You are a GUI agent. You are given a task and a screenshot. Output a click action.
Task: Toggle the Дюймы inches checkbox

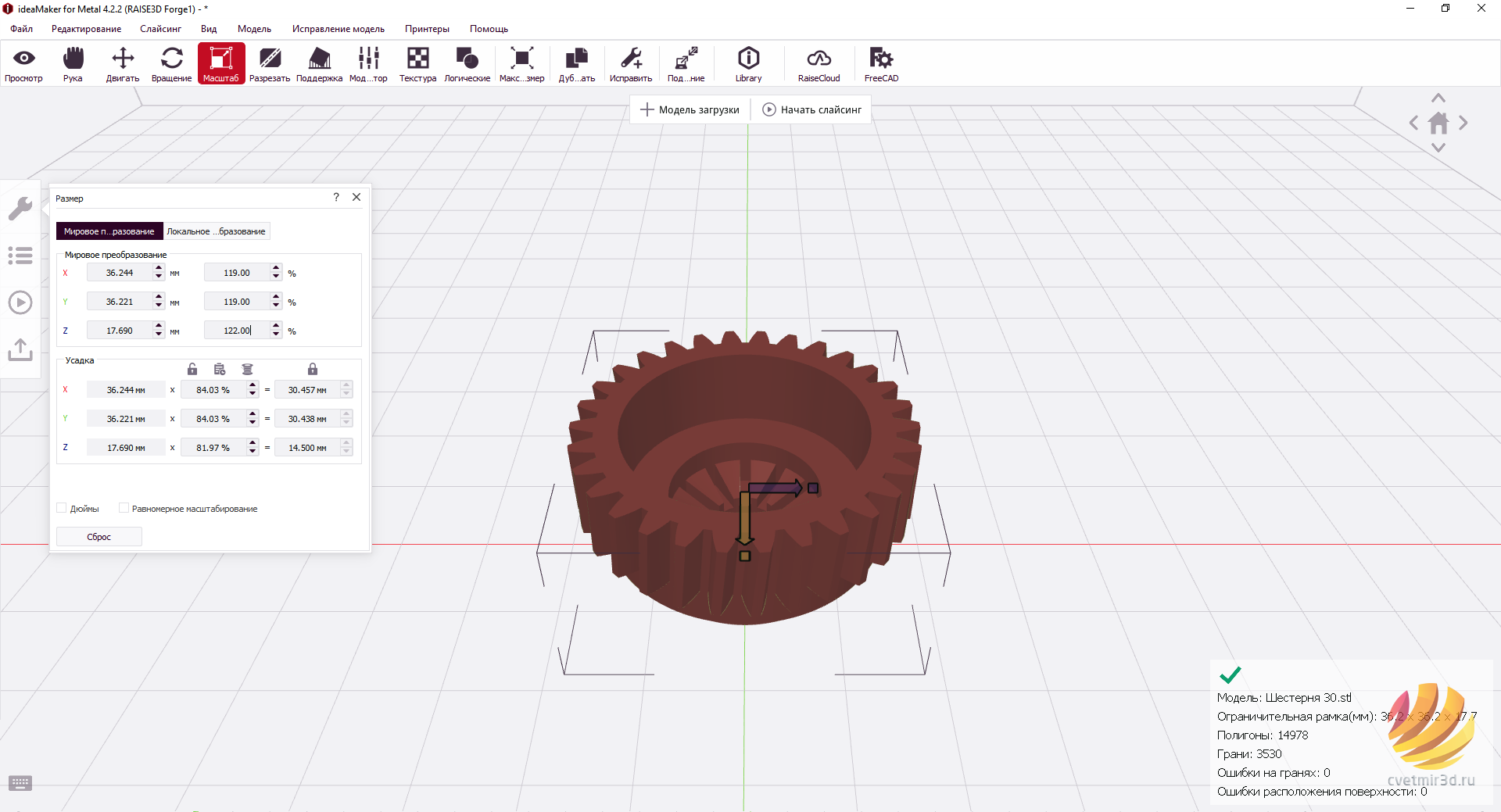coord(62,508)
